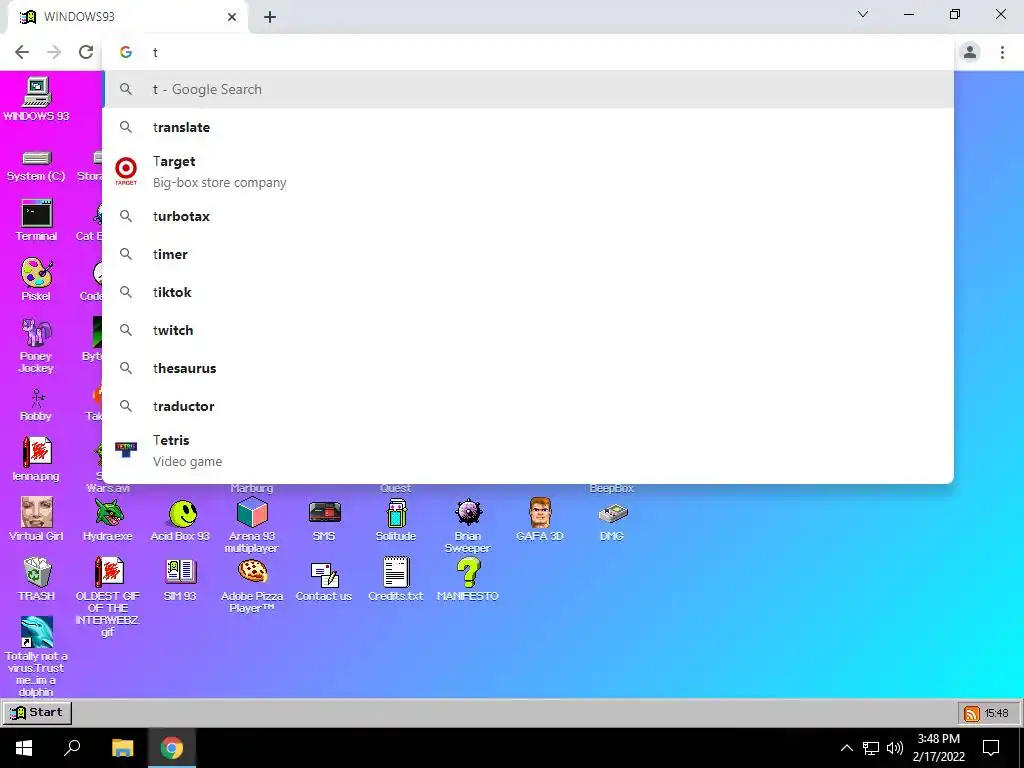This screenshot has width=1024, height=768.
Task: Open File Explorer from the taskbar
Action: tap(122, 748)
